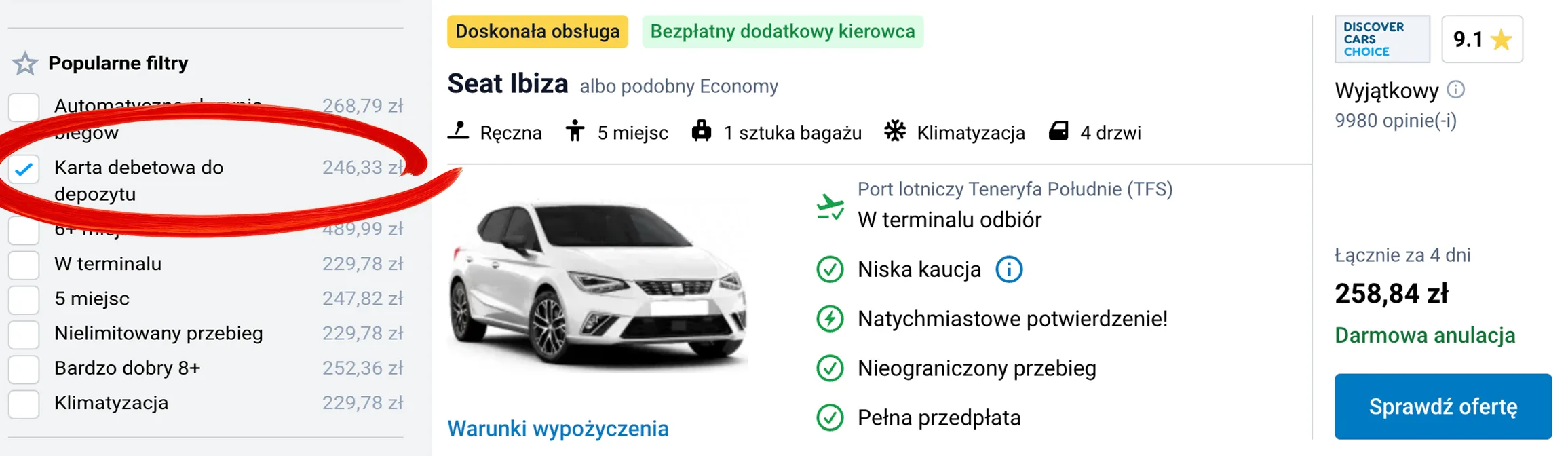This screenshot has width=1568, height=456.
Task: Check the Nielimitowany przebieg filter
Action: (x=24, y=334)
